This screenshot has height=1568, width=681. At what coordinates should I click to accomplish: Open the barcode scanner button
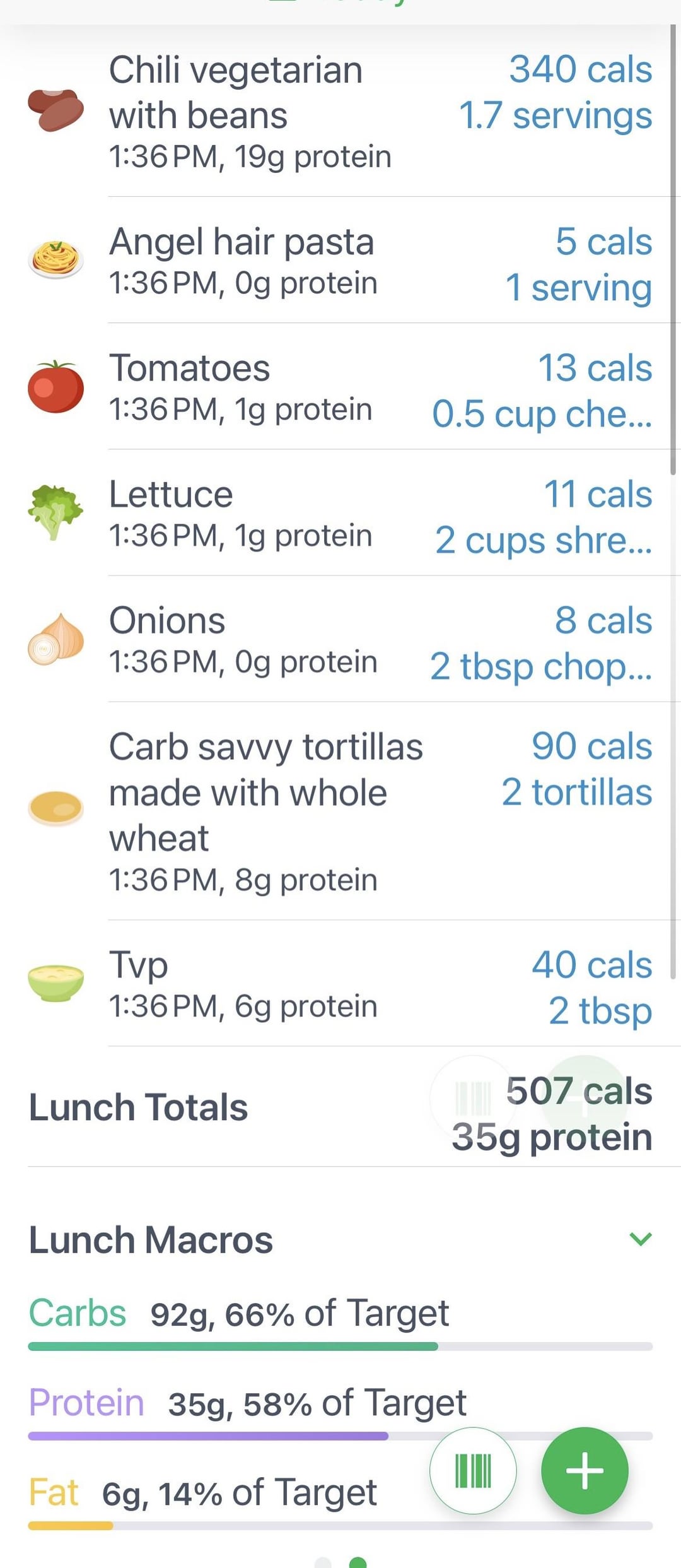coord(473,1470)
